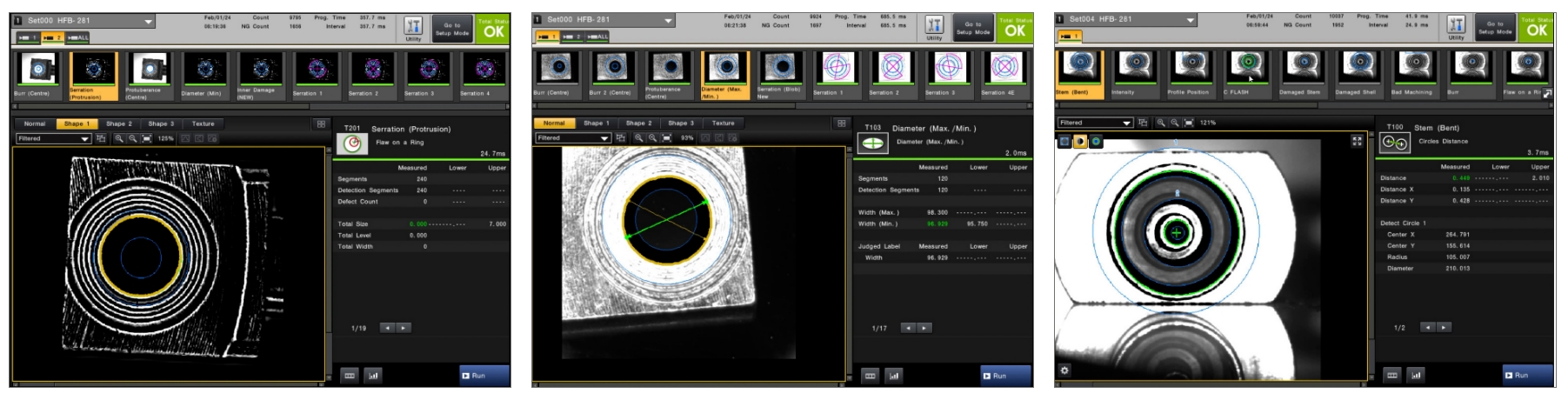Image resolution: width=1568 pixels, height=400 pixels.
Task: Switch to Texture tab in Diameter (Max./Min.) window
Action: point(723,123)
